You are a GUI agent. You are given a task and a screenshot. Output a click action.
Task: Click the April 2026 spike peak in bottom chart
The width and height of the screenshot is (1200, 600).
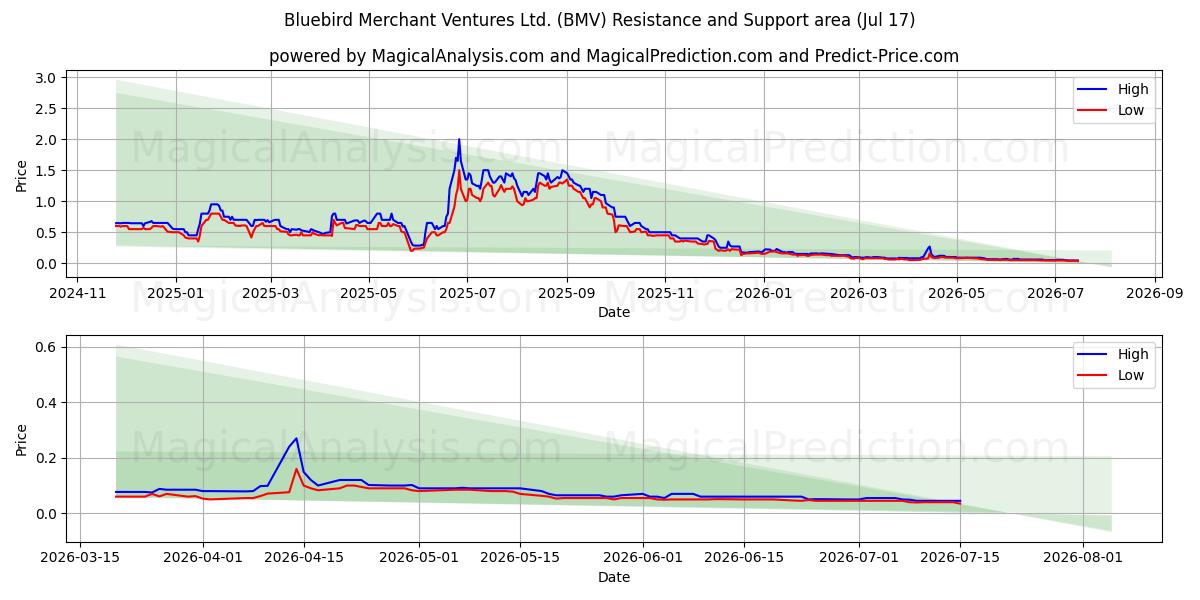[296, 438]
